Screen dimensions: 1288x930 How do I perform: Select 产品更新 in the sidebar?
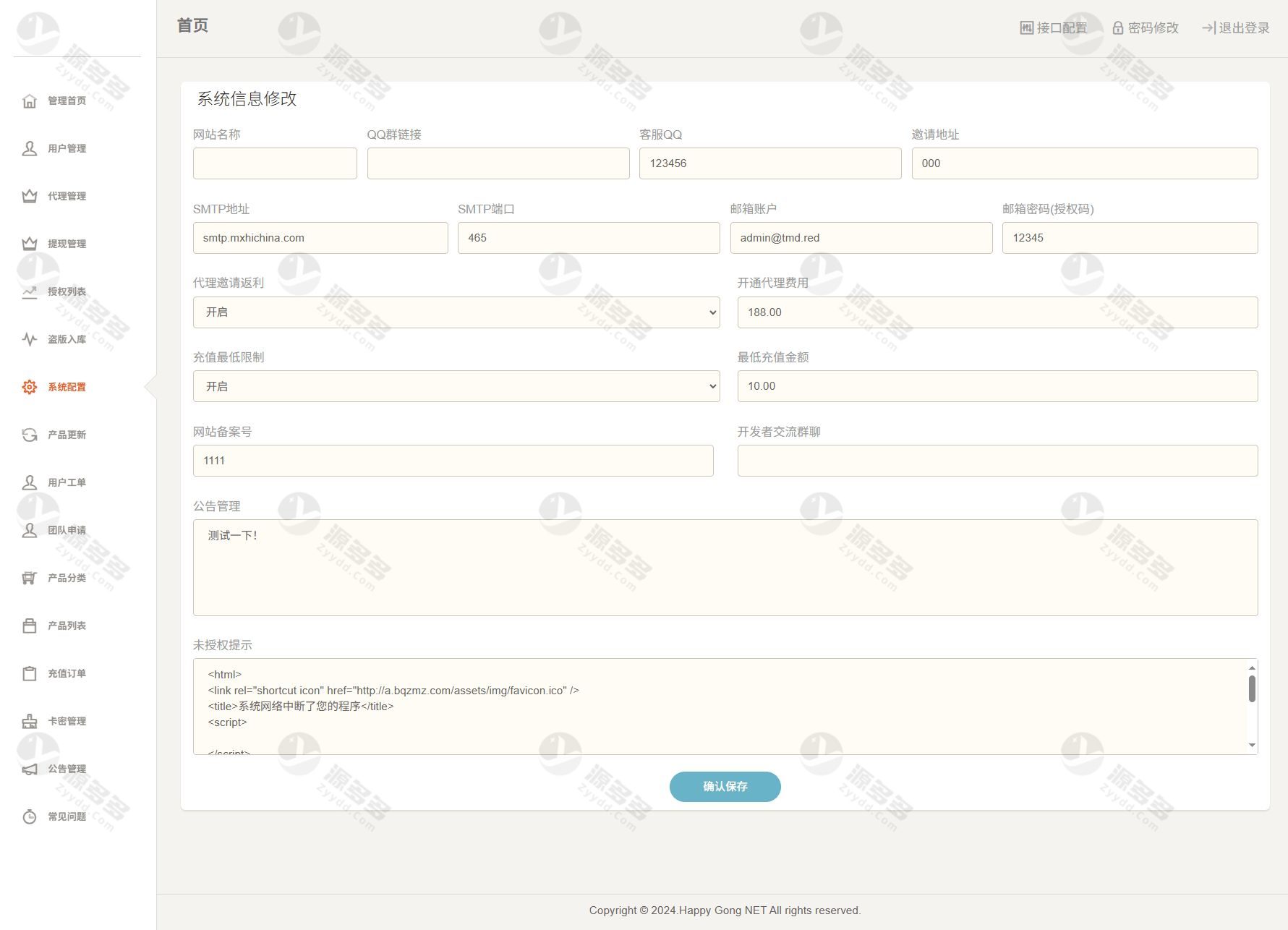pos(67,435)
